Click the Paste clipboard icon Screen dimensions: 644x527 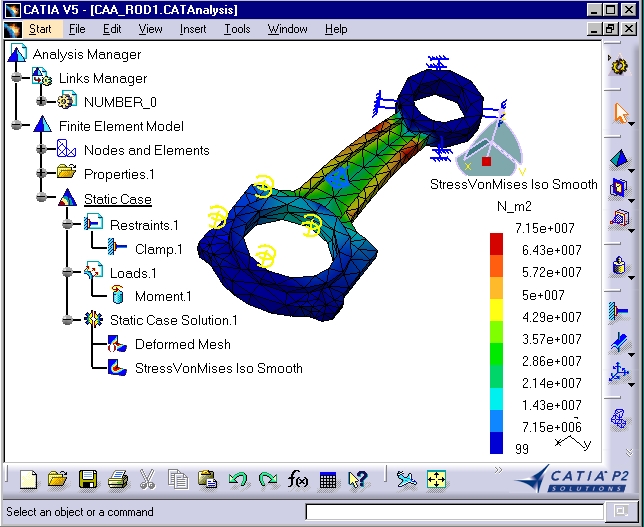pos(207,479)
